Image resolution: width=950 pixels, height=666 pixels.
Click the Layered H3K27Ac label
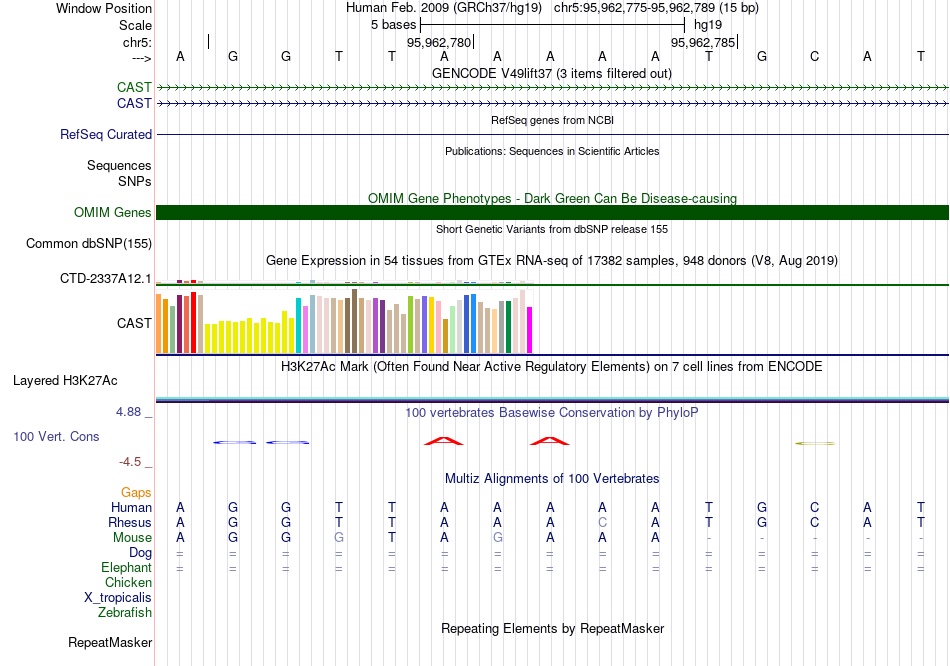point(65,381)
